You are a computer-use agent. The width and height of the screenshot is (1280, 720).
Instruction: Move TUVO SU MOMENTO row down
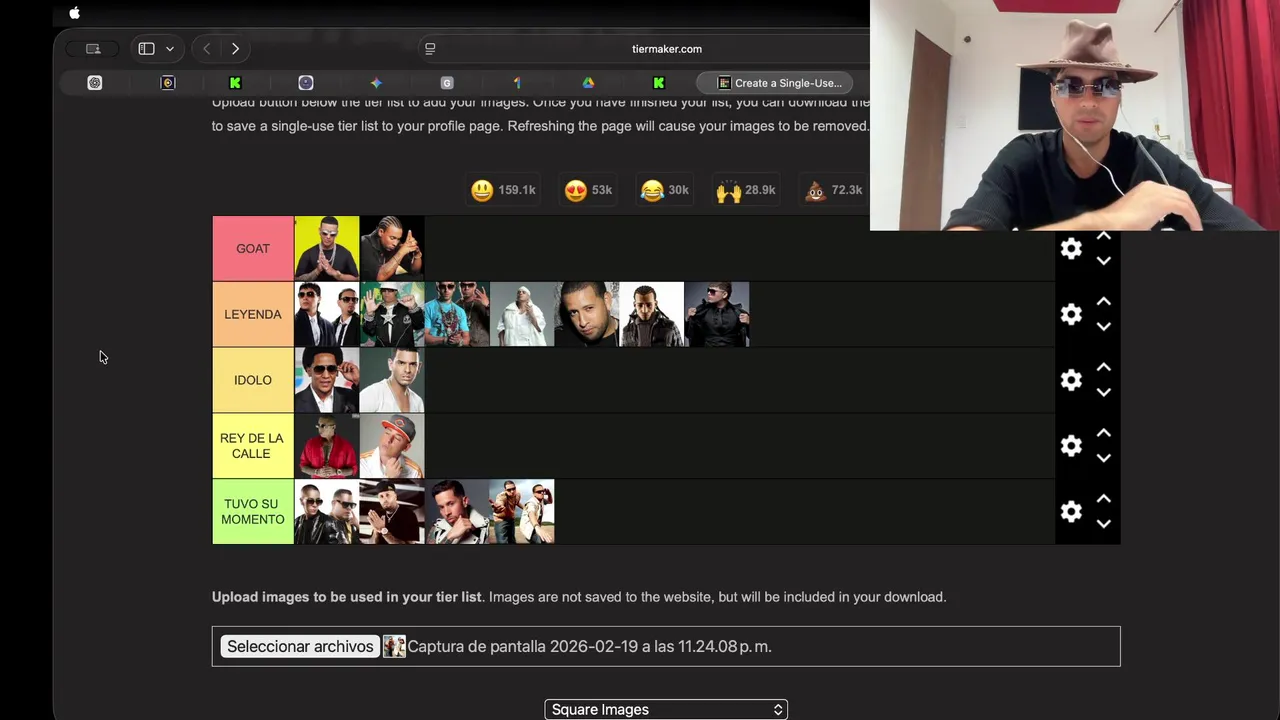[1103, 525]
